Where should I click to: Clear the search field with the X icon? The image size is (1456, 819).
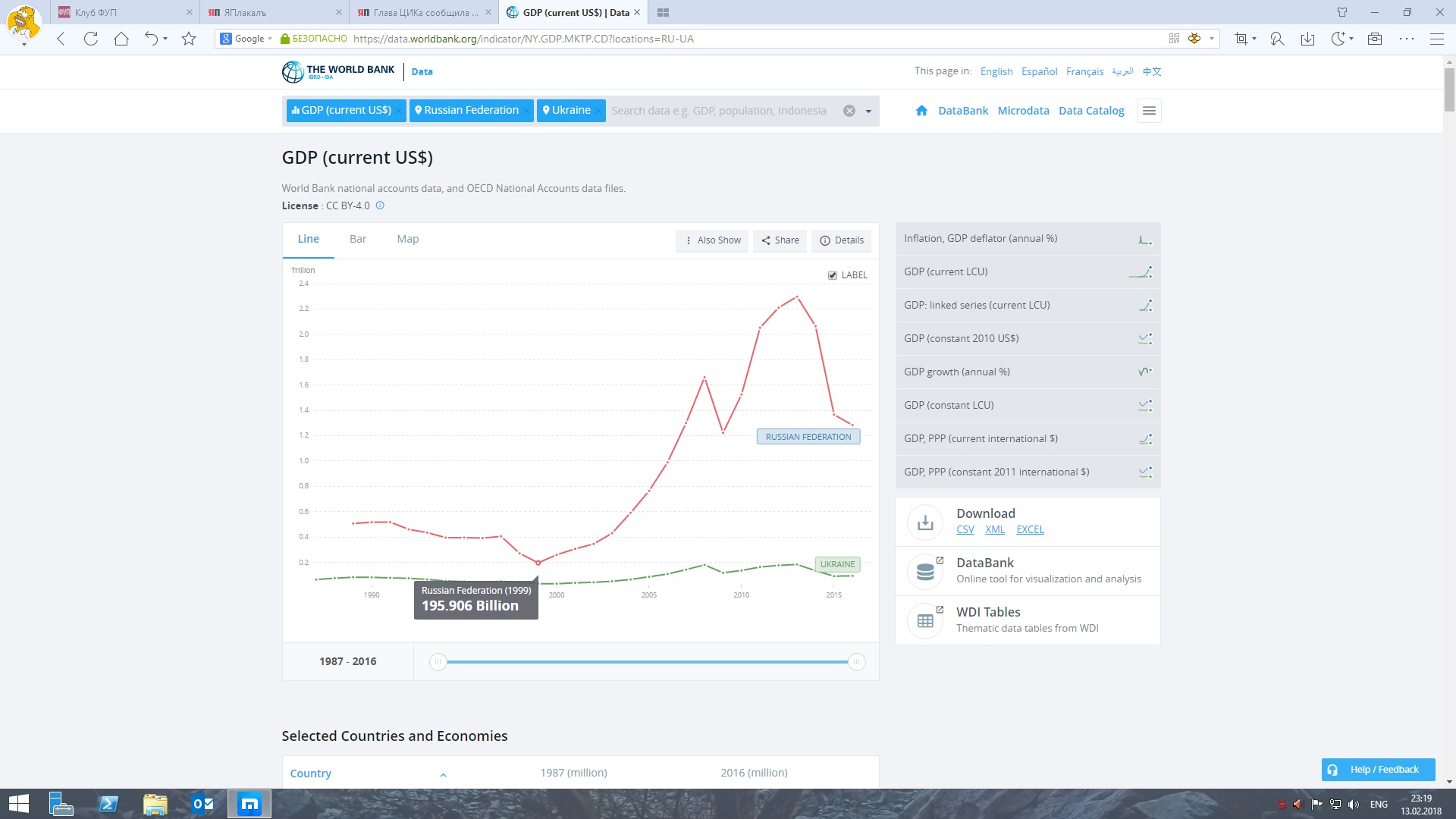(x=849, y=111)
